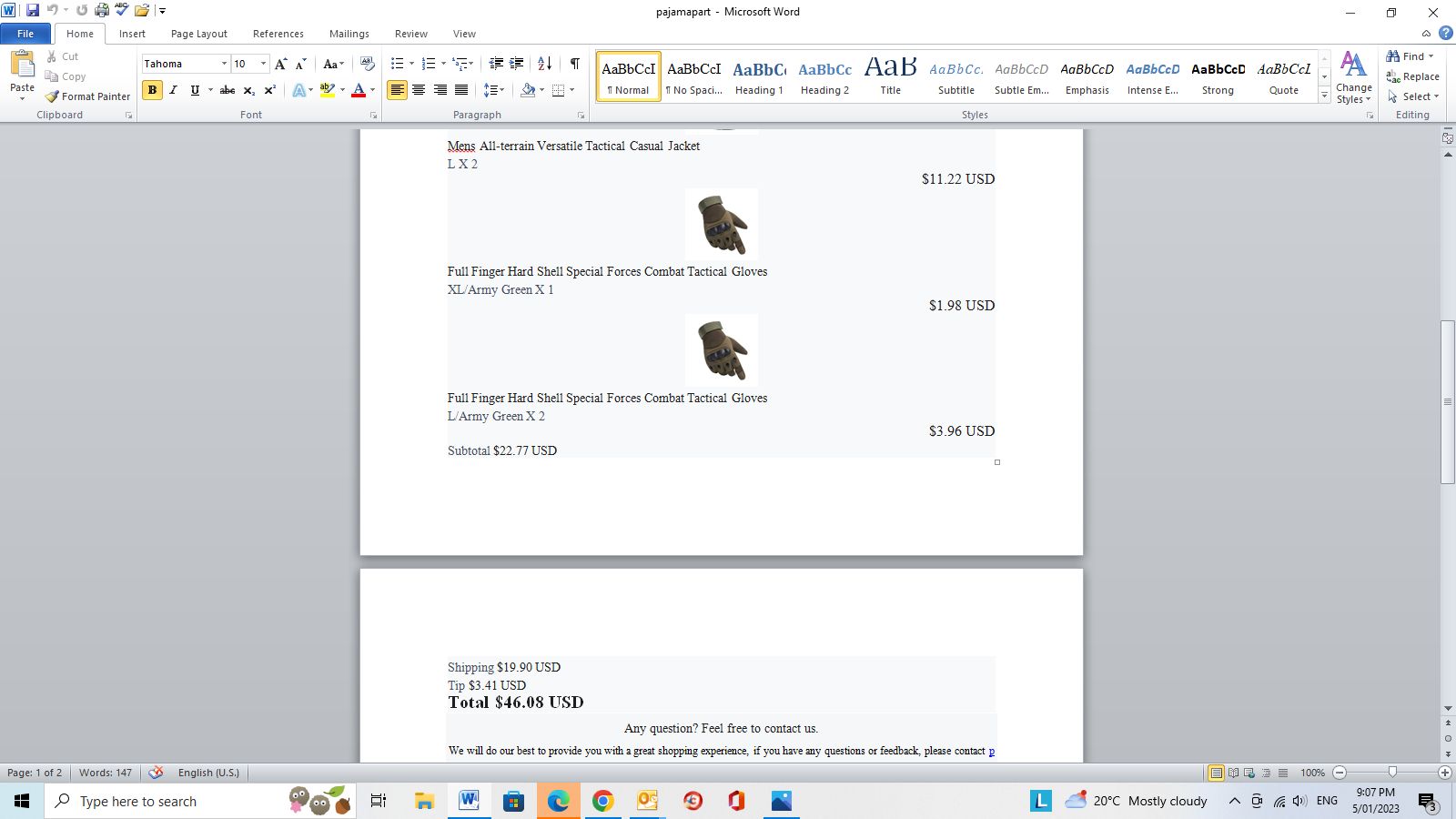Click the Copy command
This screenshot has height=819, width=1456.
click(66, 76)
